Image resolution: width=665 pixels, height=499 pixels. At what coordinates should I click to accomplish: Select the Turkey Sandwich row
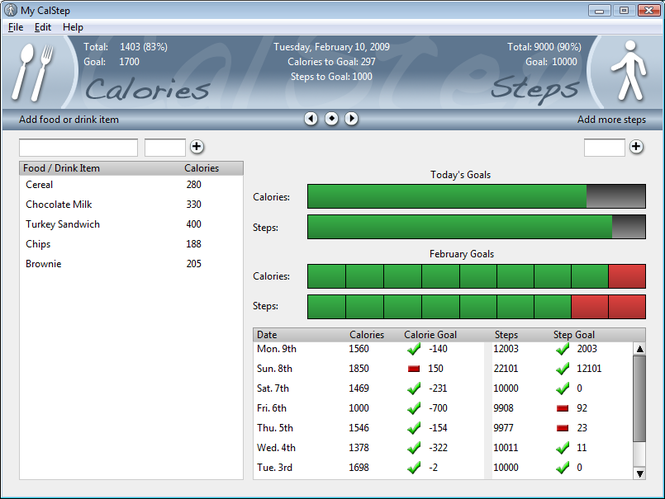pyautogui.click(x=131, y=224)
